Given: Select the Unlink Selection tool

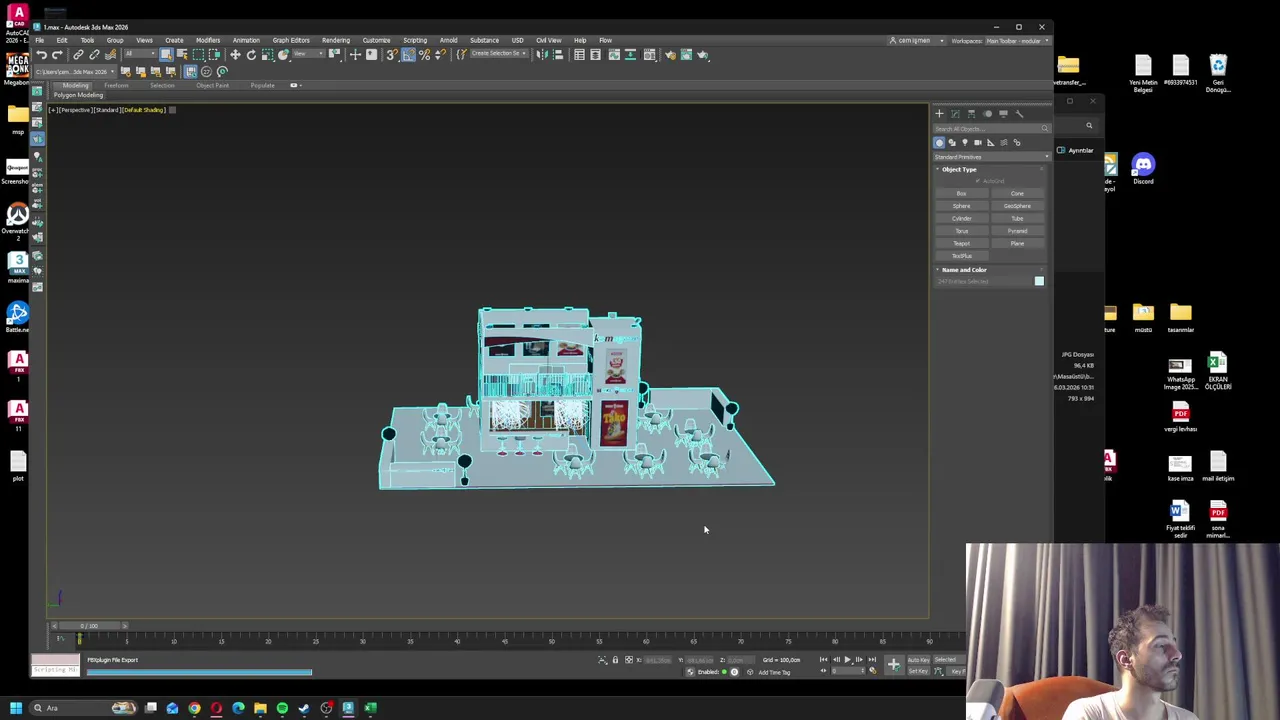Looking at the screenshot, I should pyautogui.click(x=94, y=54).
